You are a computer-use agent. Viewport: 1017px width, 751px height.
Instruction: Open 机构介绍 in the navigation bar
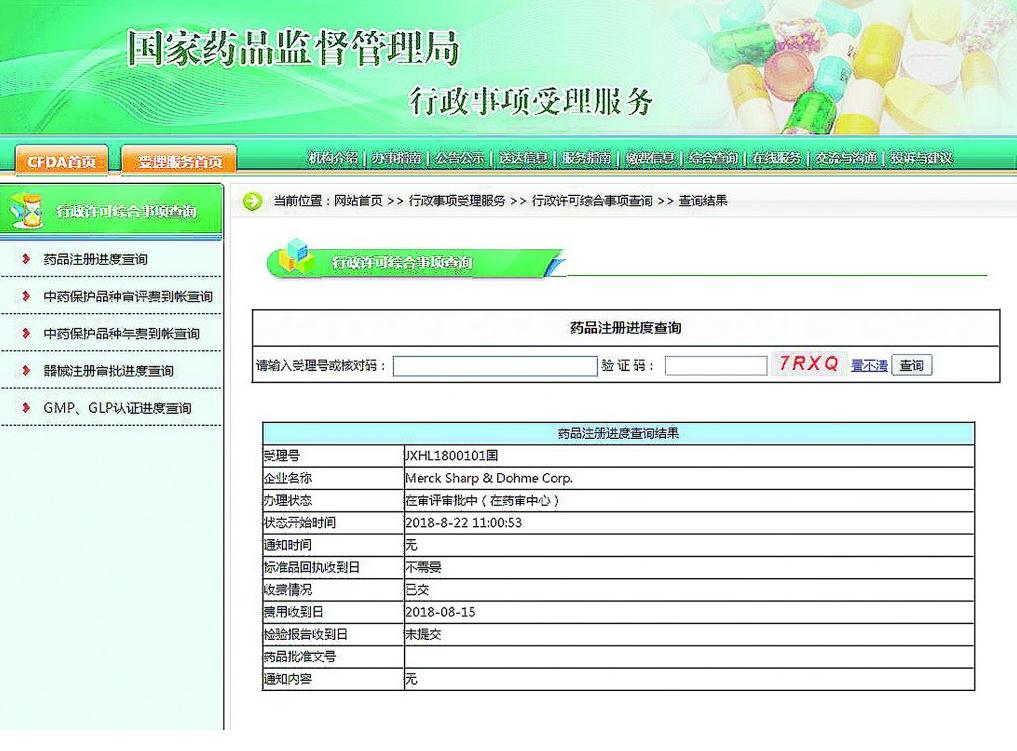332,158
